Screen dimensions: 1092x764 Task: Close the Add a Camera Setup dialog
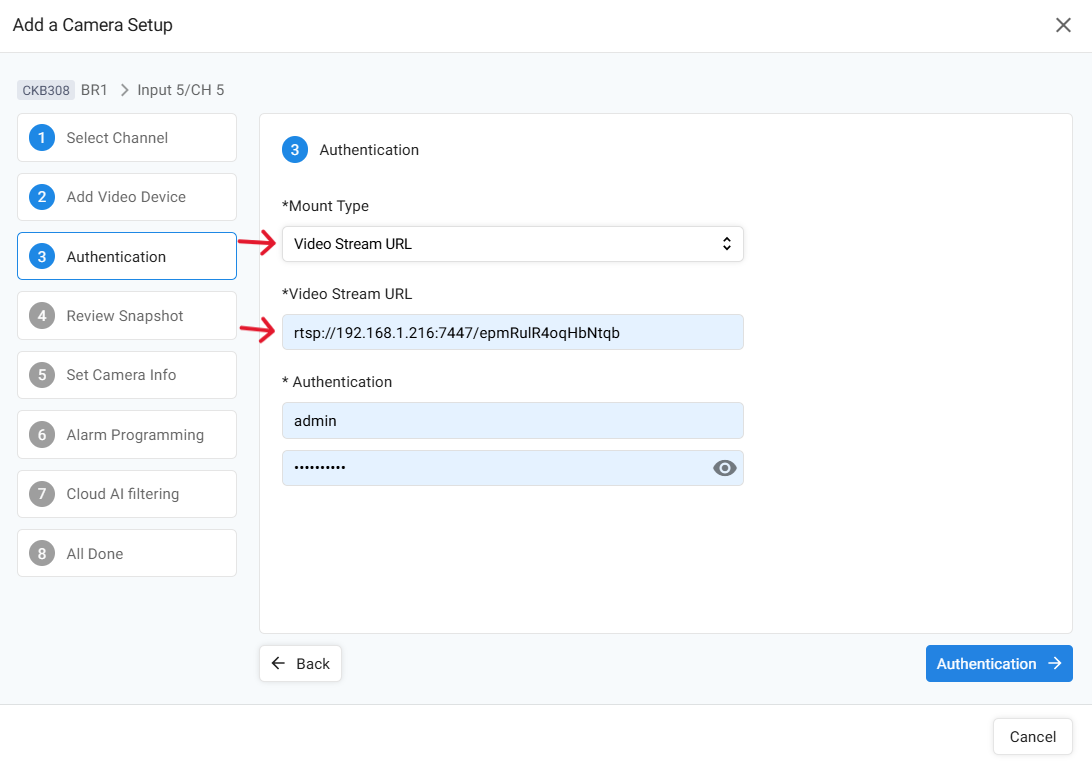click(x=1063, y=25)
